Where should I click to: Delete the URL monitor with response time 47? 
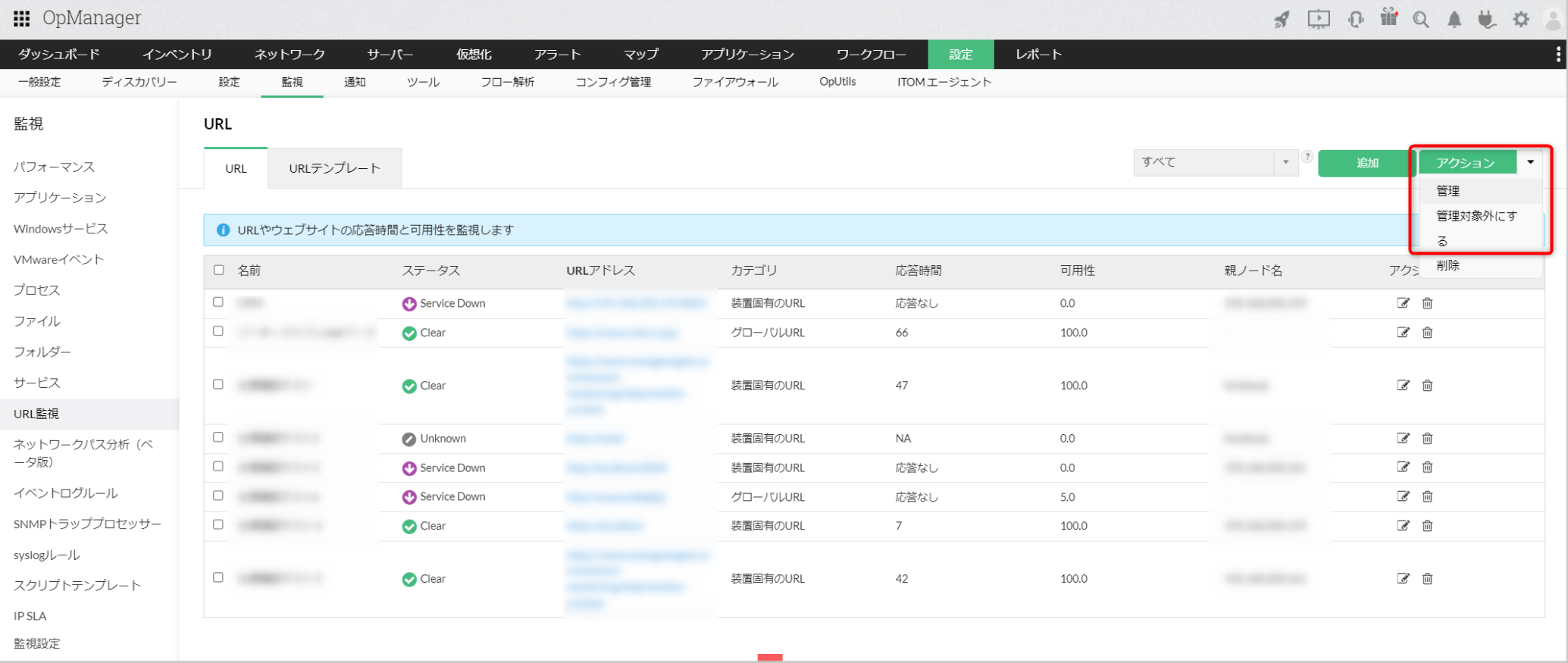click(1427, 386)
